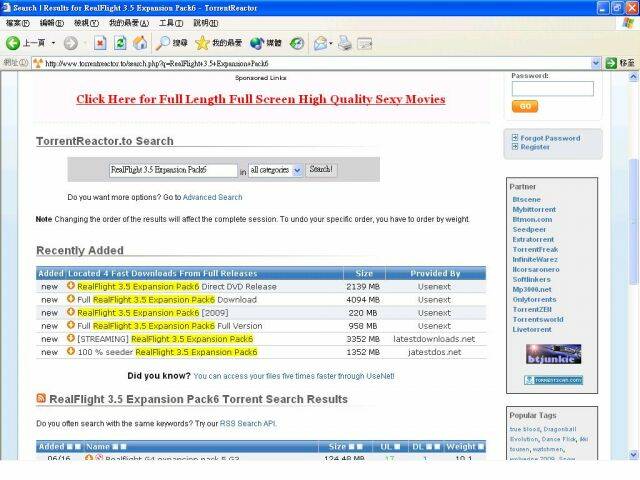Click the latestdownloads.net provider text
The height and width of the screenshot is (480, 640).
434,339
